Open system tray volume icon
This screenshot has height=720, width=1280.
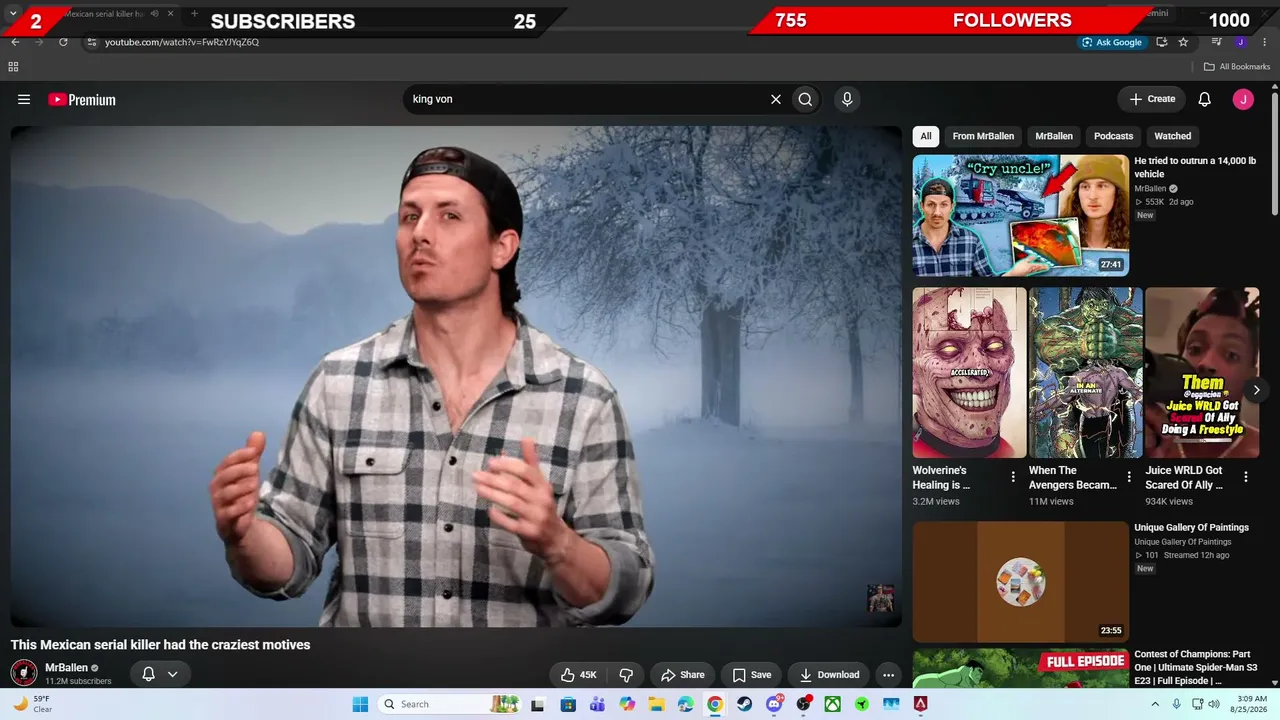(x=1213, y=704)
